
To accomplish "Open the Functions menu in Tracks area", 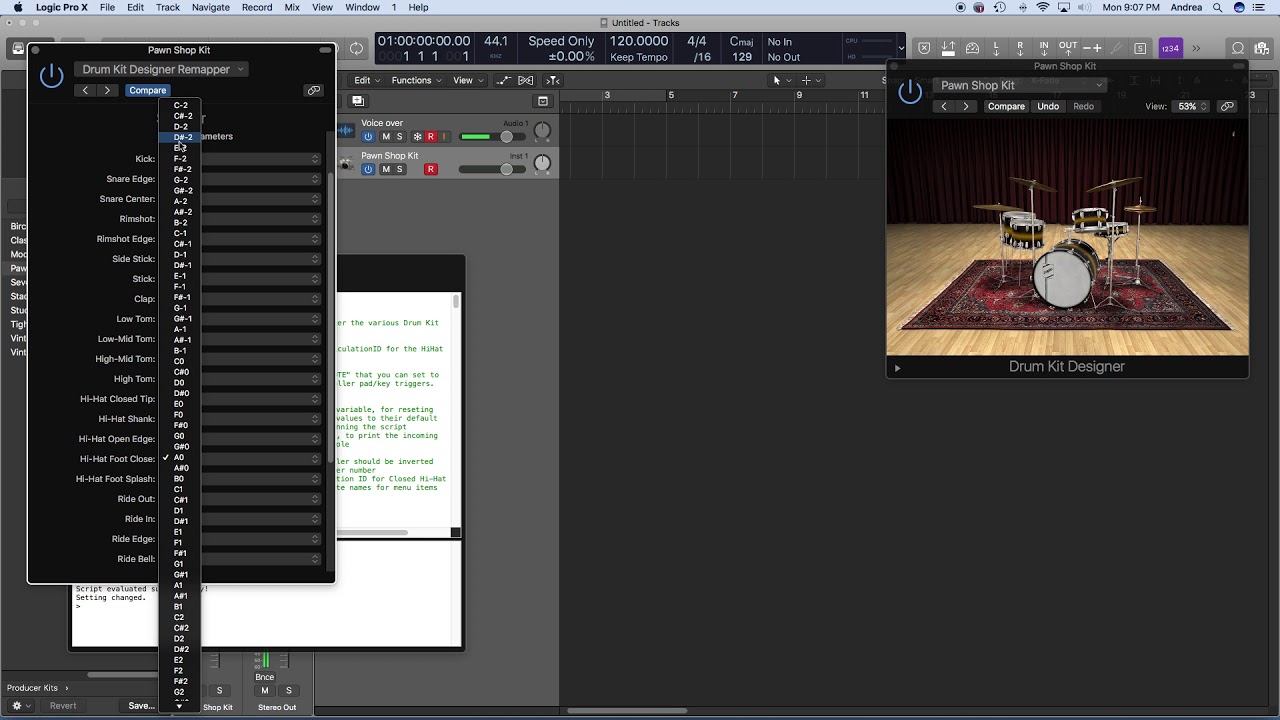I will [417, 80].
